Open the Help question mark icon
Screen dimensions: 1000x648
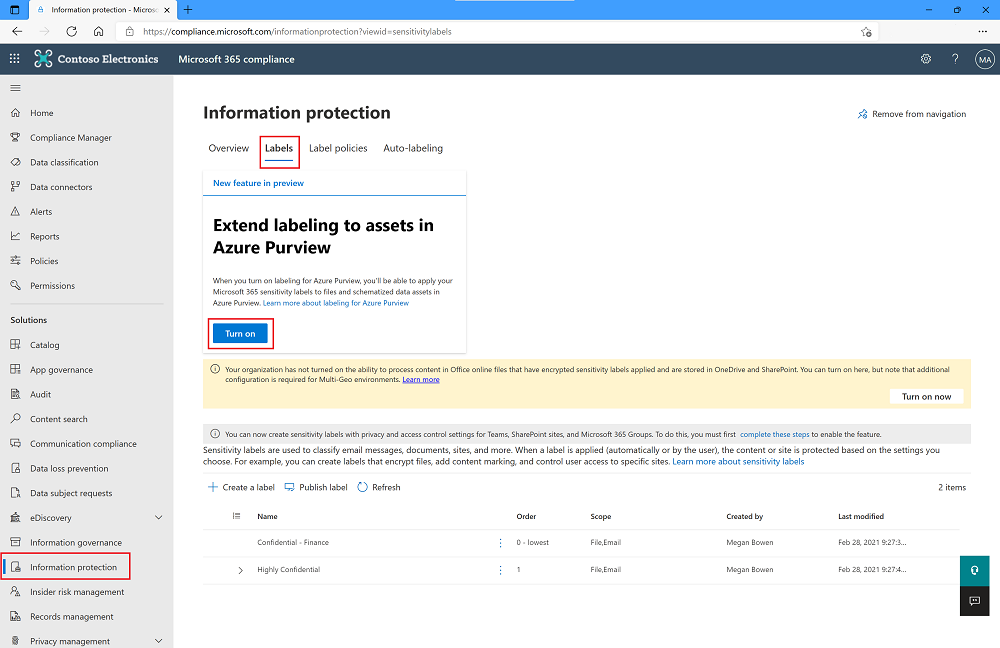coord(954,59)
